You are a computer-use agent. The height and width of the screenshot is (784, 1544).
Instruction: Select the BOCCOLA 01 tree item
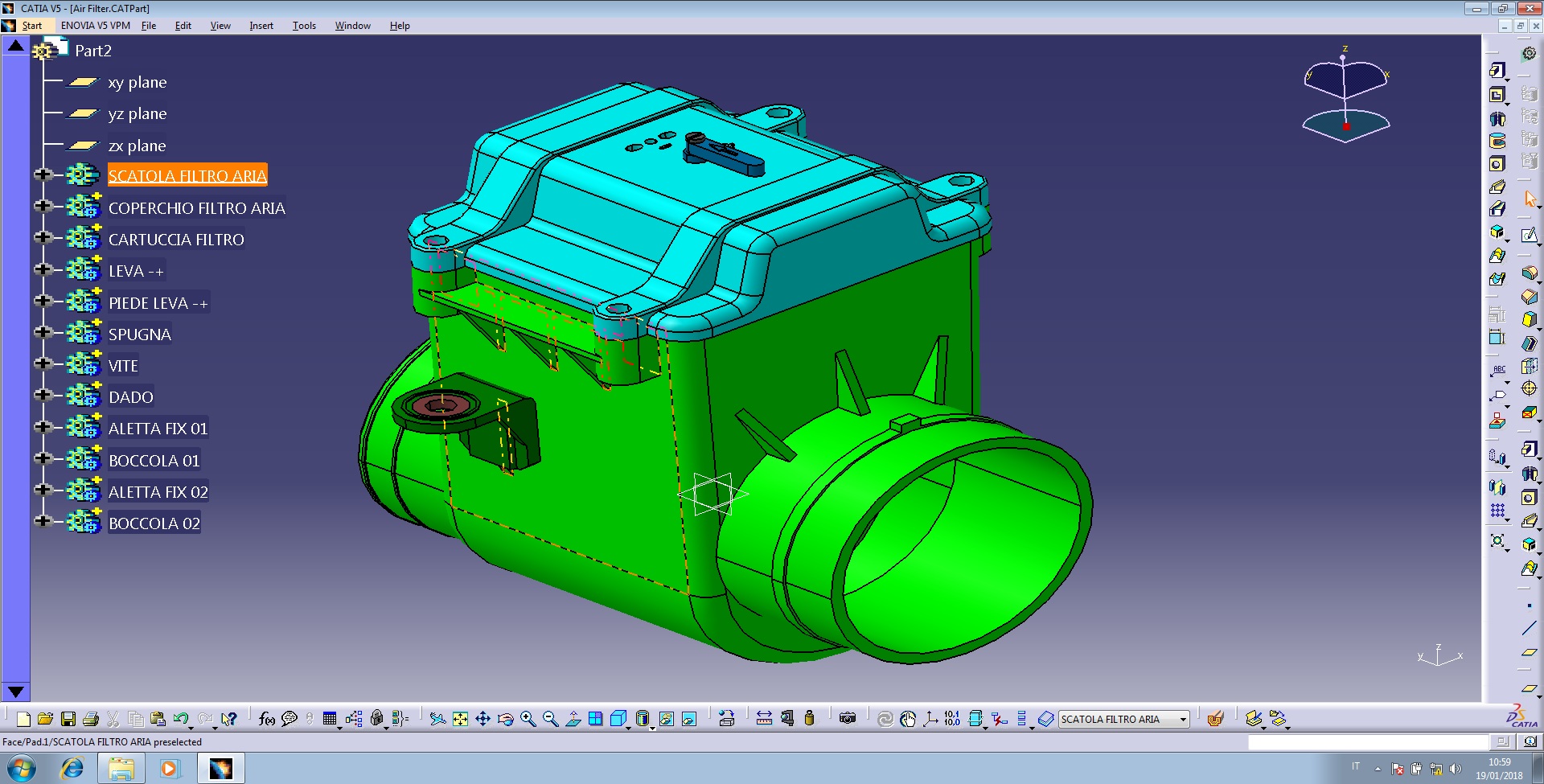coord(154,461)
